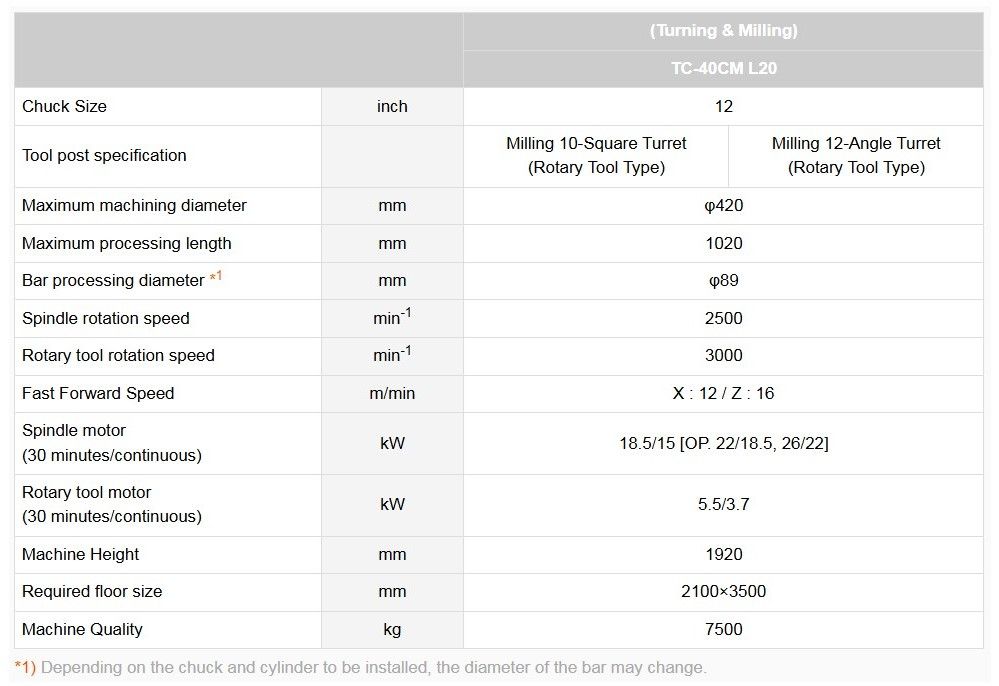Select the spindle motor value 18.5/15

(x=723, y=442)
